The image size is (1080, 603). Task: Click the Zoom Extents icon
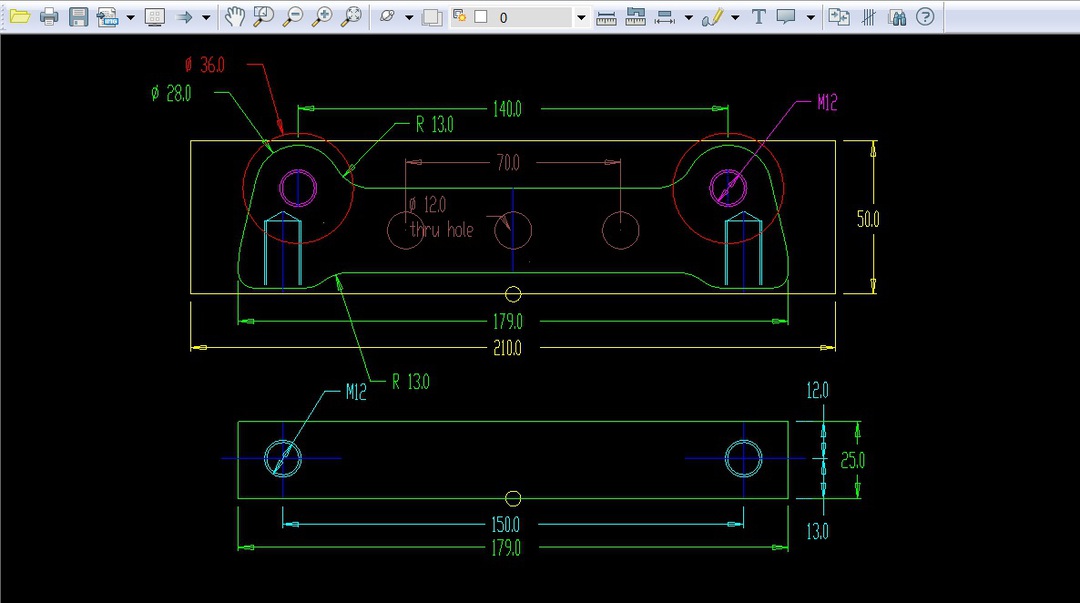(352, 17)
